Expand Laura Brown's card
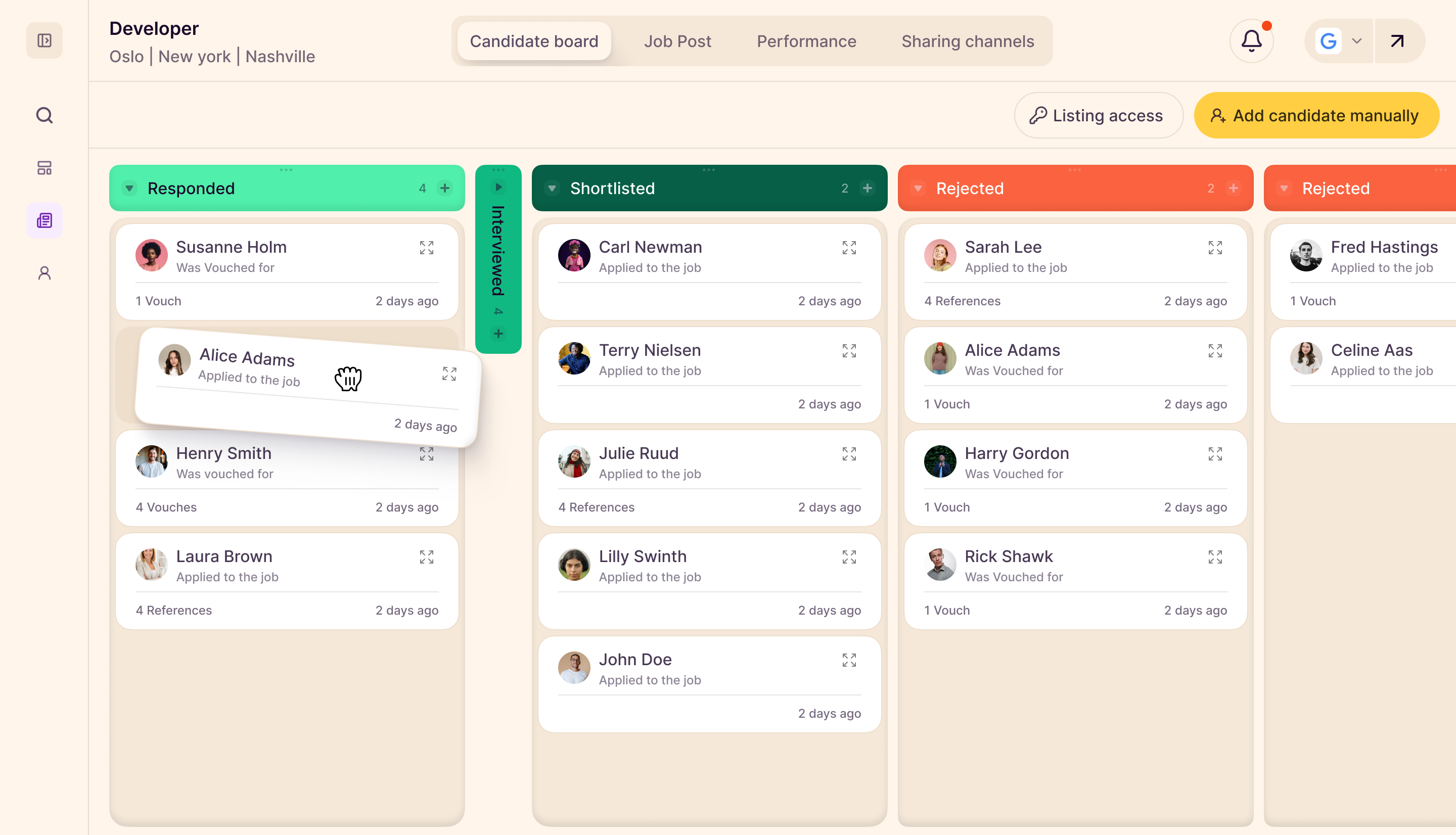The width and height of the screenshot is (1456, 835). 426,557
